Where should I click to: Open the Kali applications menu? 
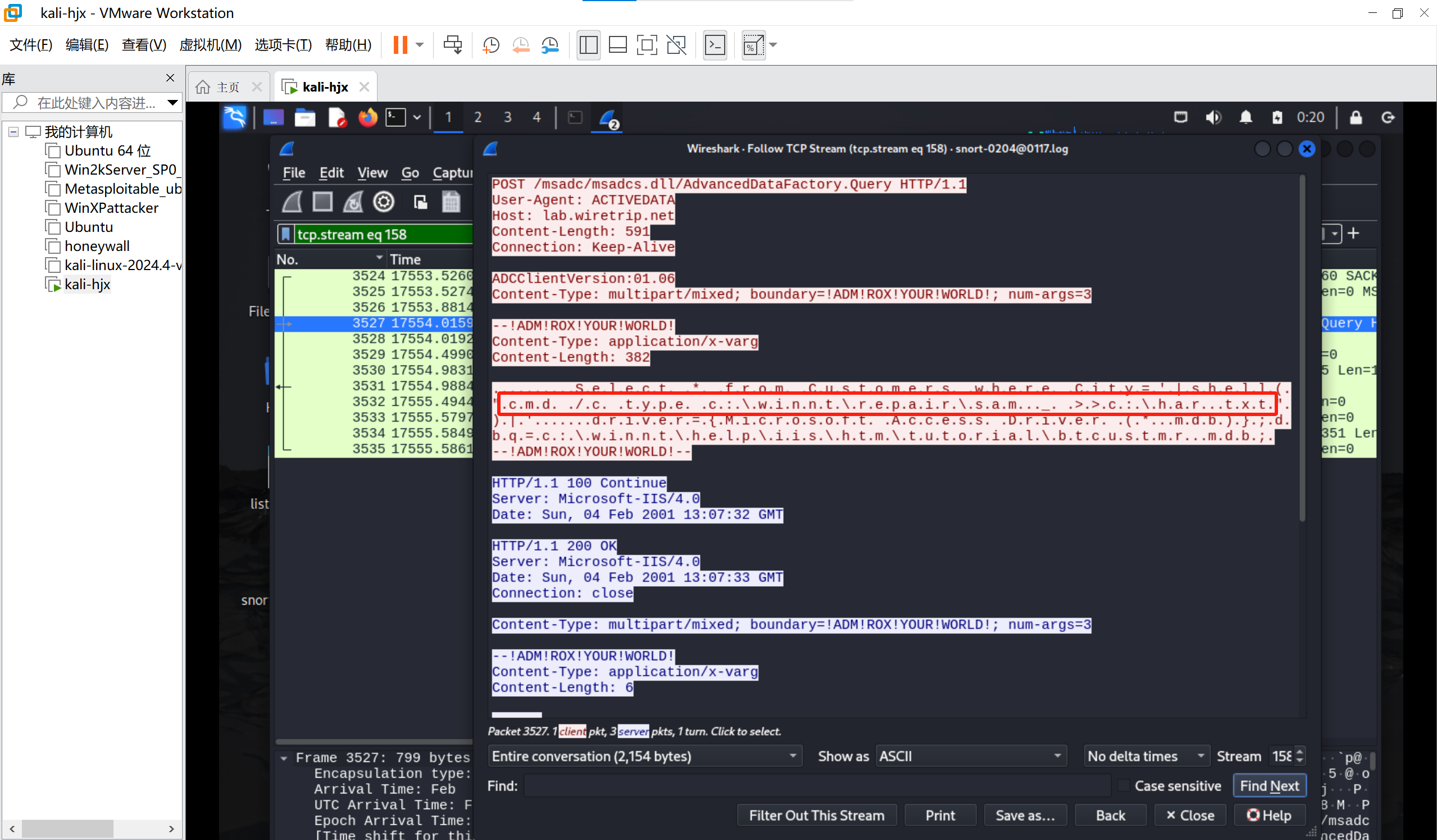point(234,117)
